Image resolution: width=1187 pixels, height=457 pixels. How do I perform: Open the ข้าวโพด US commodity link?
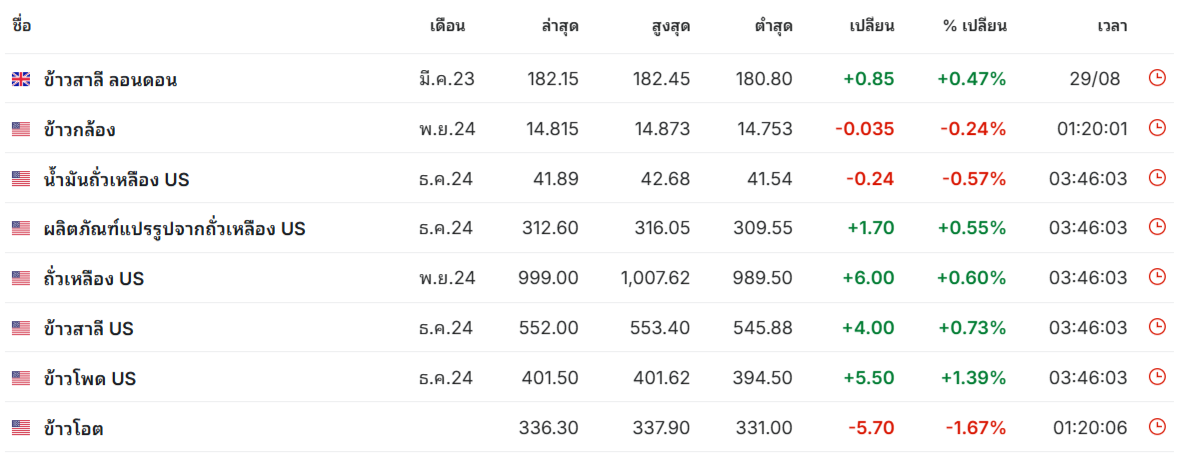[x=89, y=379]
